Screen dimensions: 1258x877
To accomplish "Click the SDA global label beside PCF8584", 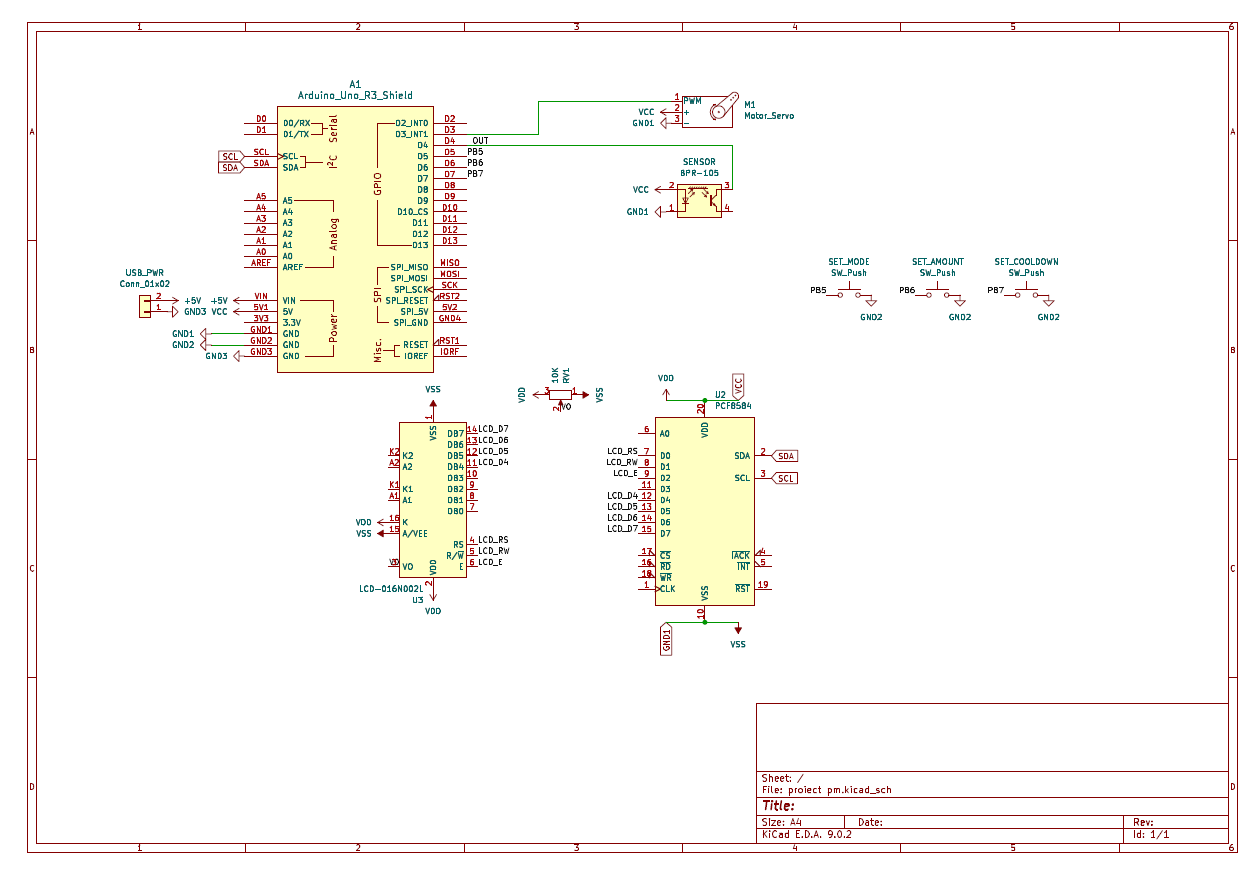I will tap(786, 456).
